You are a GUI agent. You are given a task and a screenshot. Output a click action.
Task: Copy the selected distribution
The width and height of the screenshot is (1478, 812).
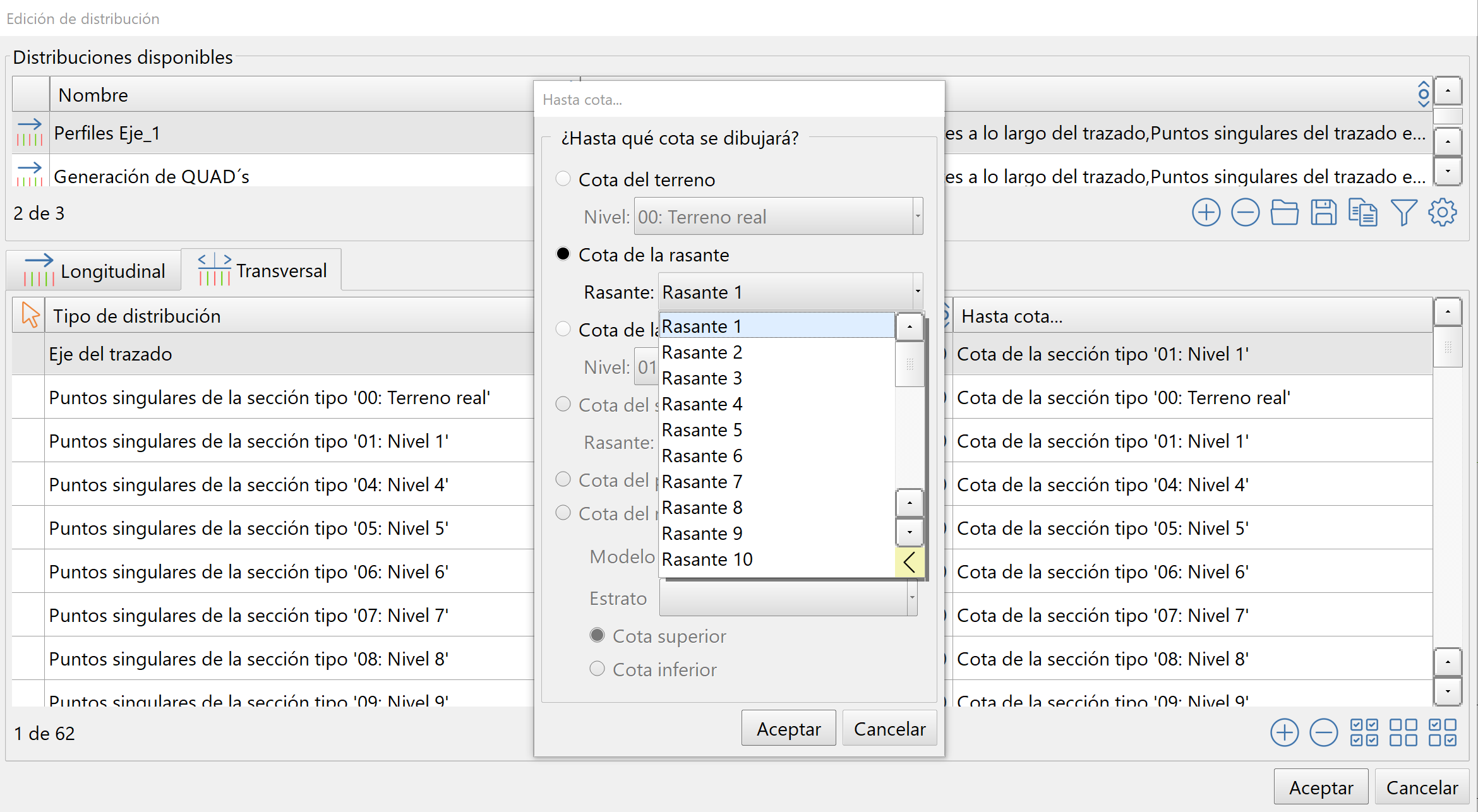pyautogui.click(x=1363, y=213)
